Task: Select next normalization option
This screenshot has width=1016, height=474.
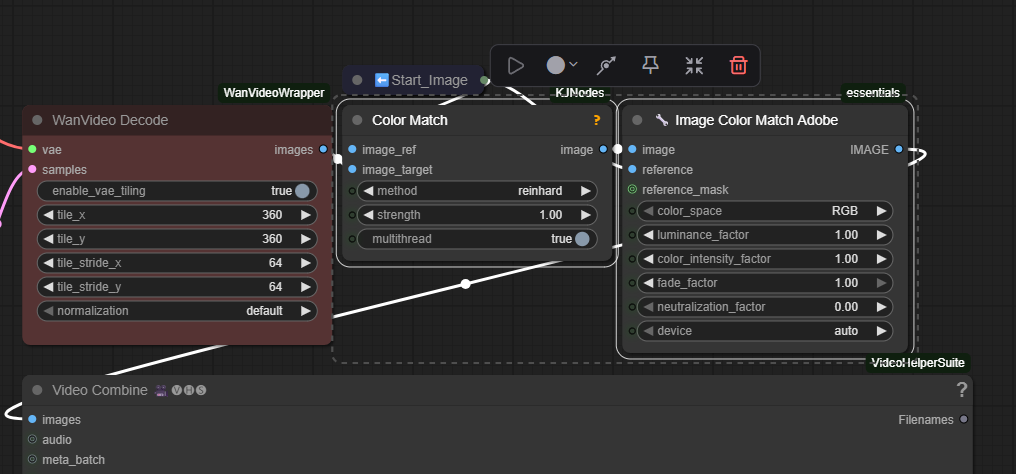Action: click(x=306, y=311)
